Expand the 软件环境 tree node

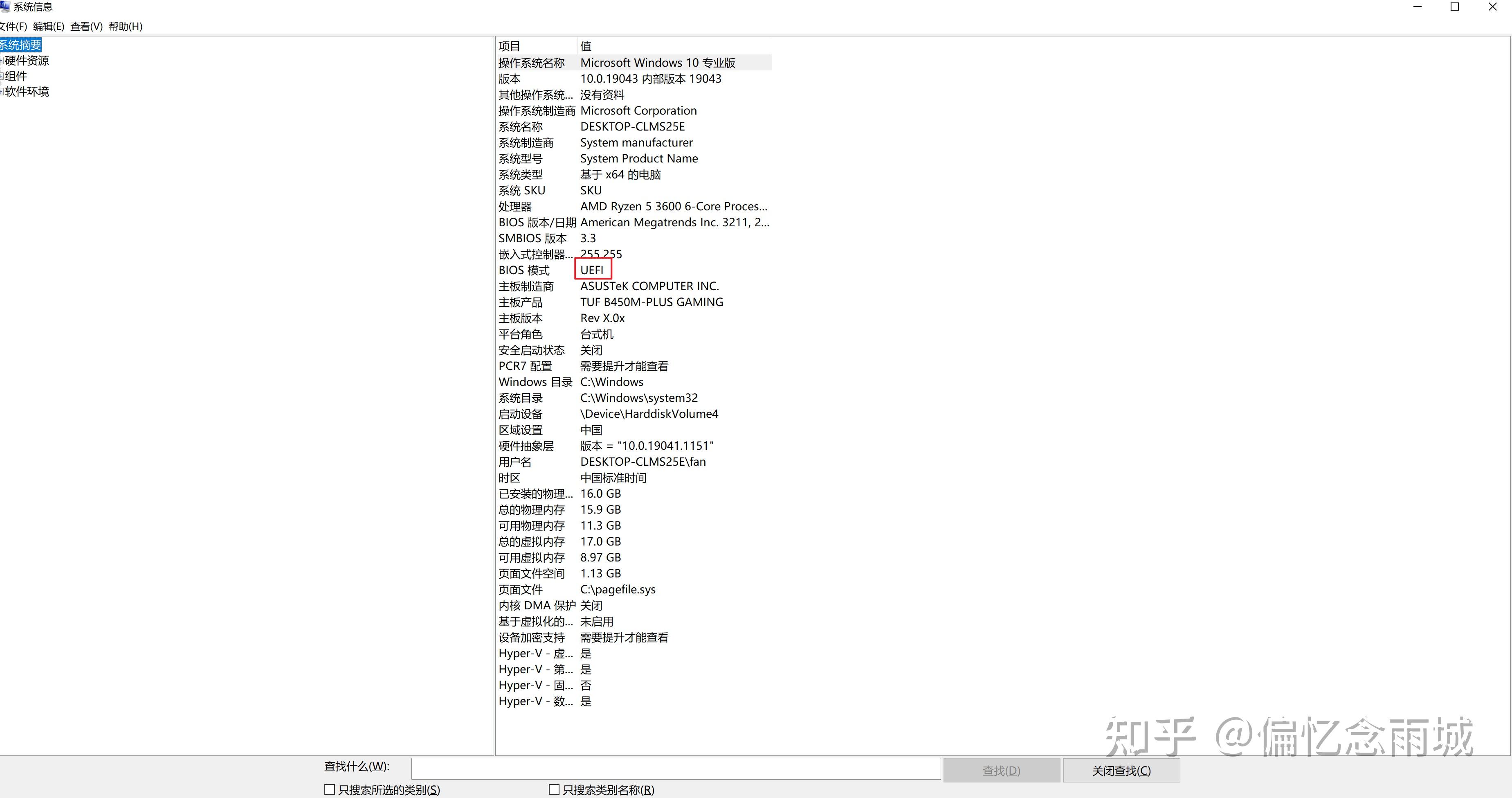click(2, 92)
